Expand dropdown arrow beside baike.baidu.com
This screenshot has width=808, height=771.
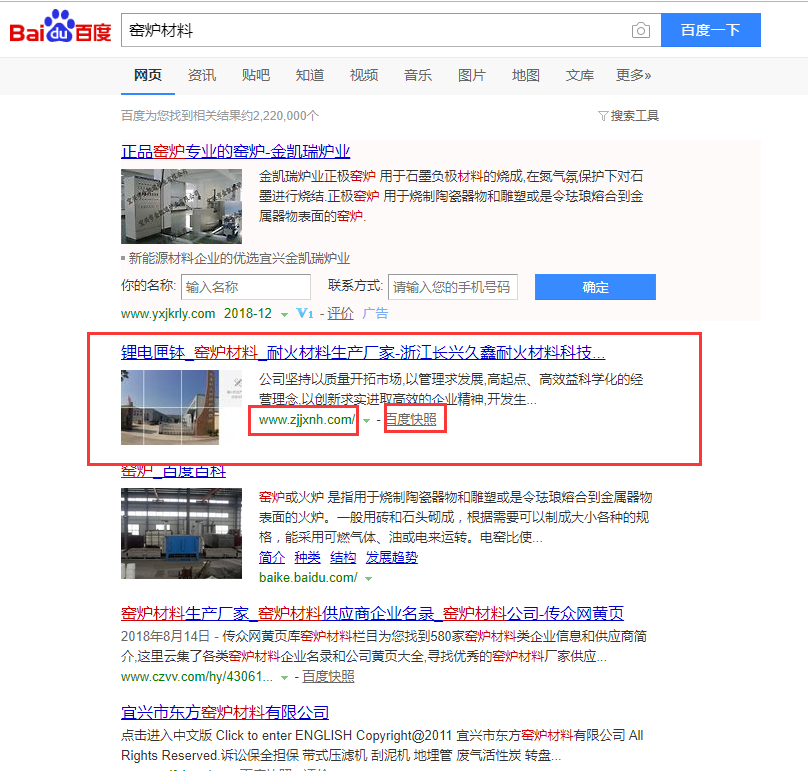(x=369, y=579)
